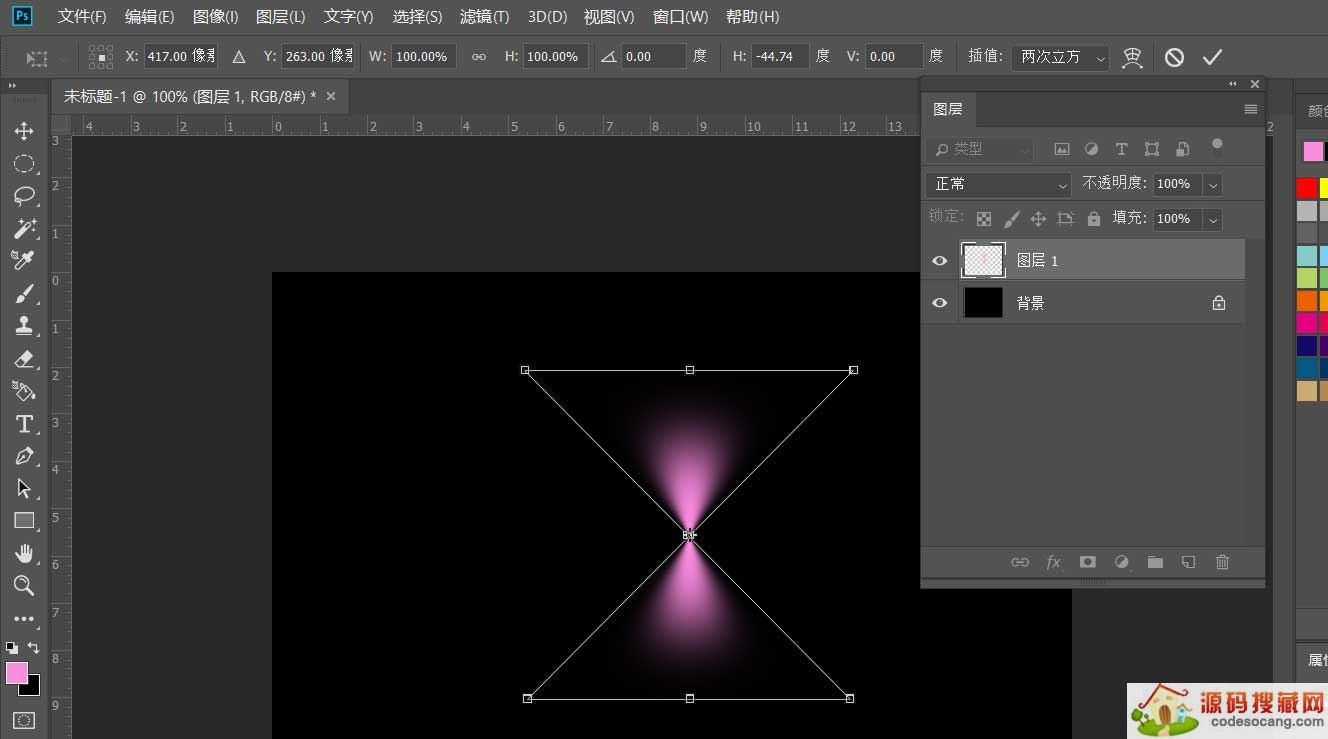The width and height of the screenshot is (1328, 739).
Task: Toggle lock all padlock icon
Action: tap(1094, 218)
